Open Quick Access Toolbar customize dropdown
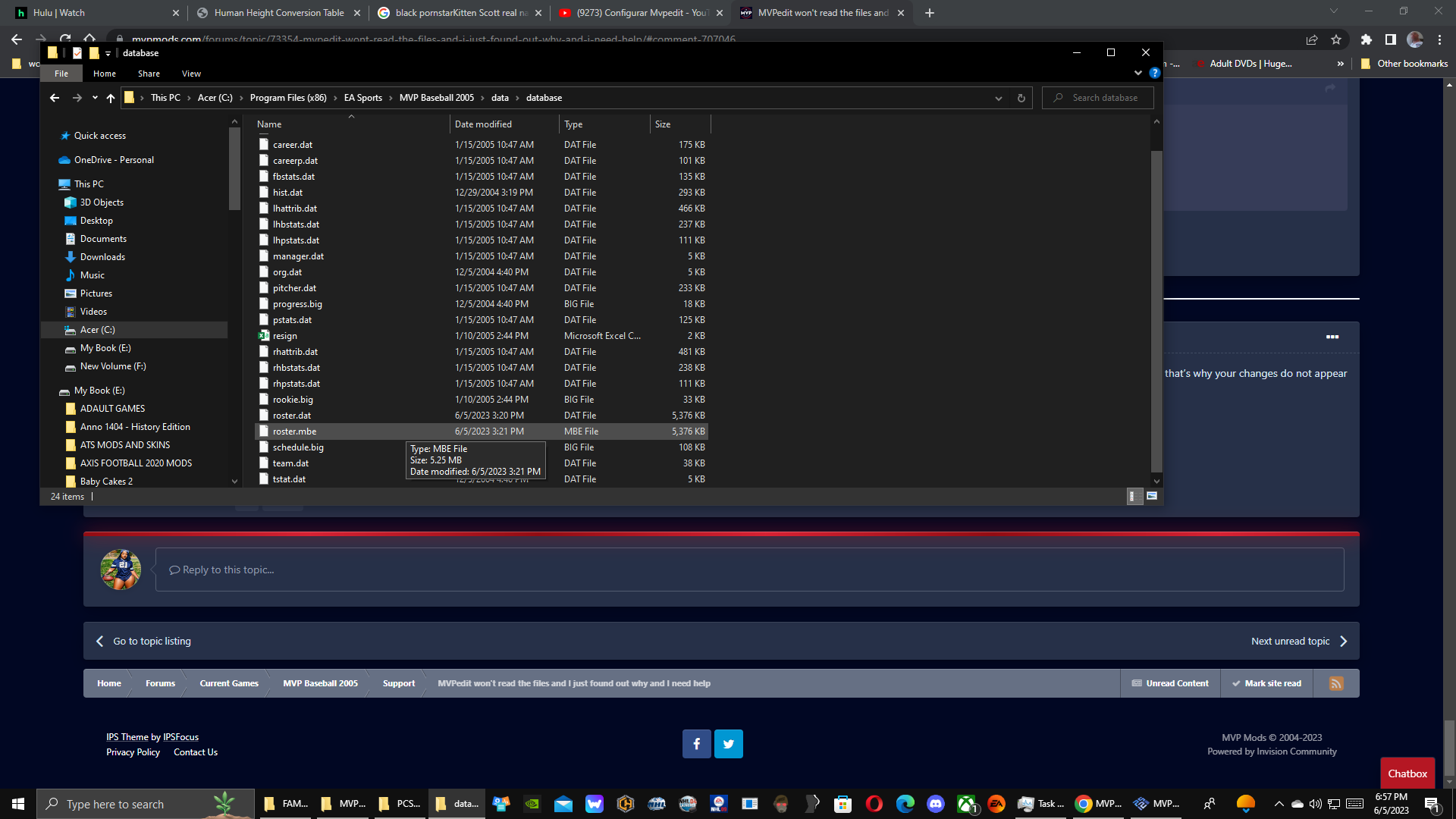 click(x=108, y=53)
